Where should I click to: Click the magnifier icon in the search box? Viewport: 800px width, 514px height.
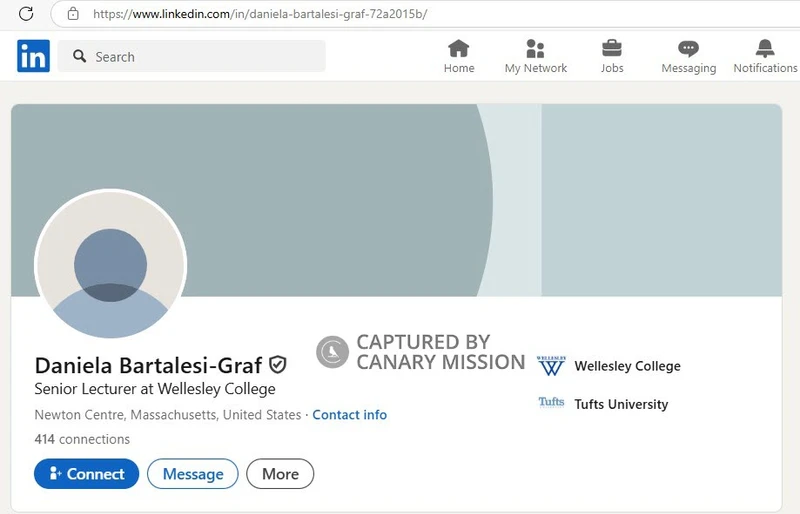tap(79, 56)
